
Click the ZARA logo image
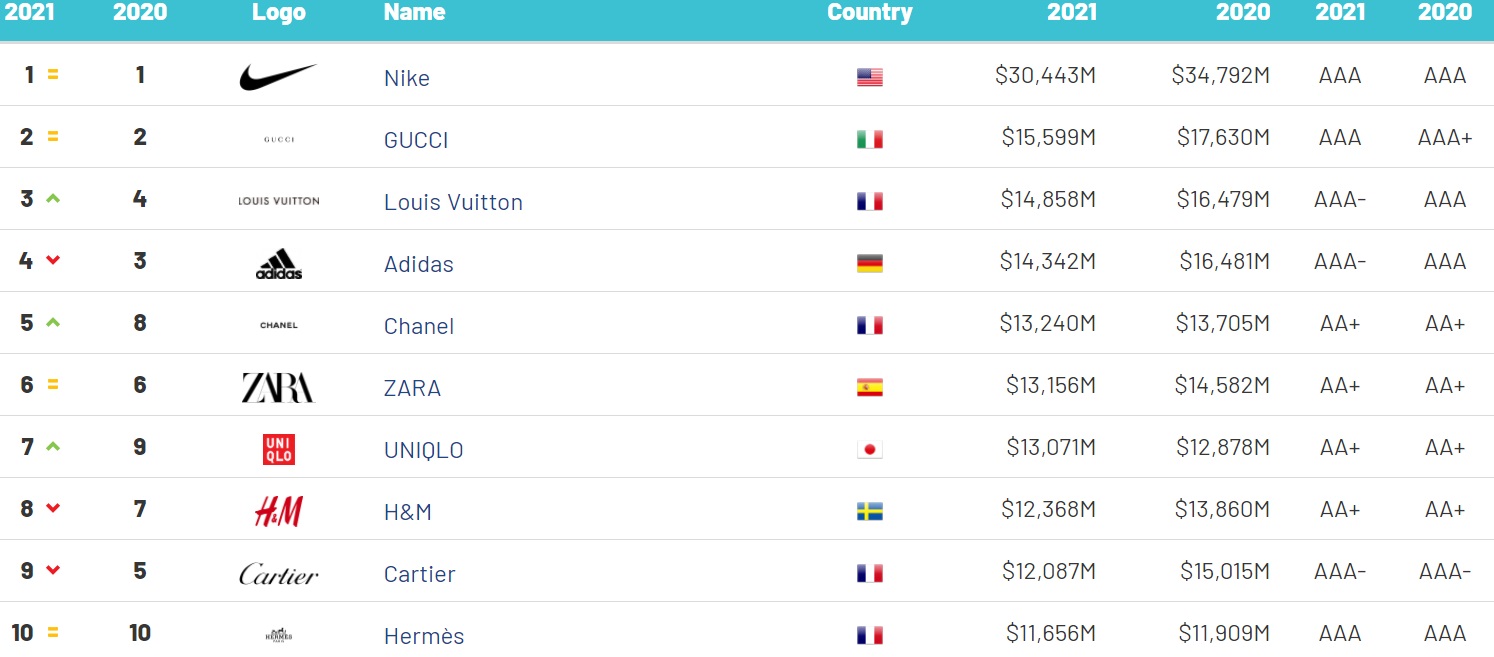tap(278, 388)
